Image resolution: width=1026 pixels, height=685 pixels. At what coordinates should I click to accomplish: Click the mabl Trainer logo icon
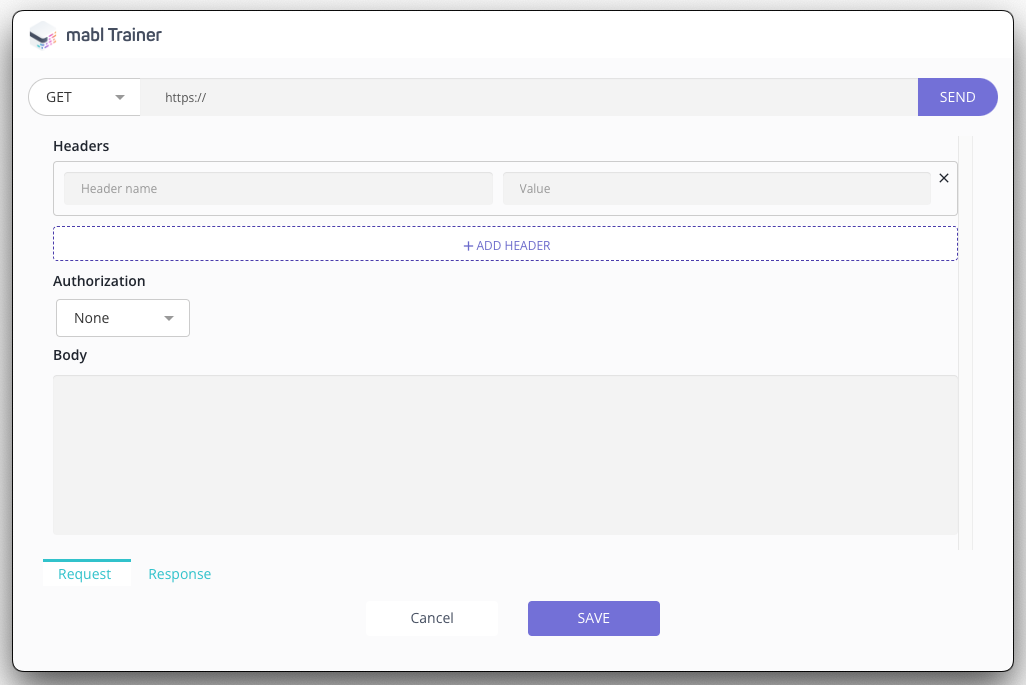[43, 35]
